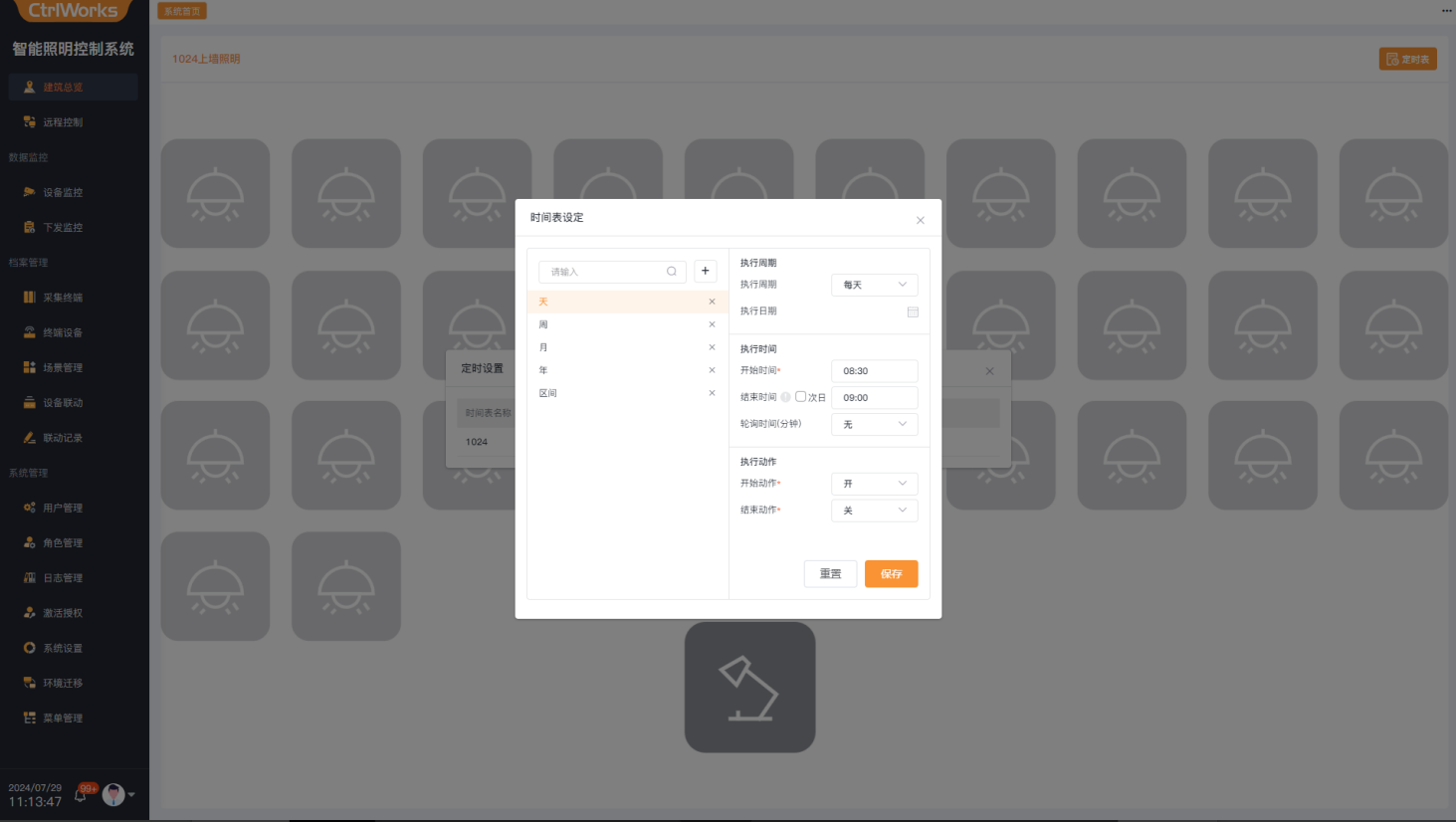Click the search magnifier icon in the timetable list
The image size is (1456, 822).
[x=672, y=272]
